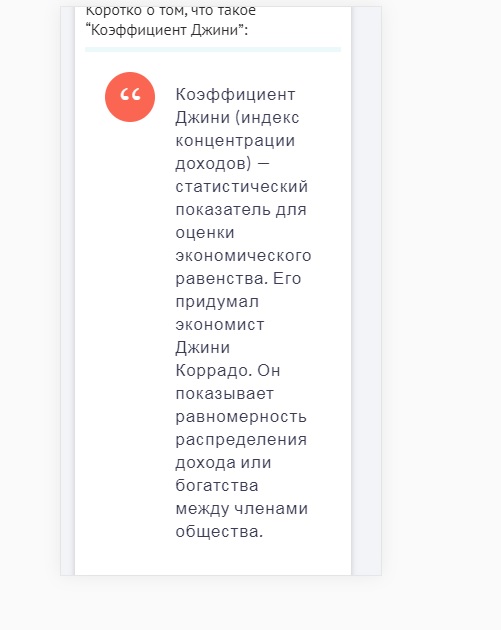This screenshot has height=630, width=501.
Task: Click the word “концентрации”
Action: coord(235,141)
